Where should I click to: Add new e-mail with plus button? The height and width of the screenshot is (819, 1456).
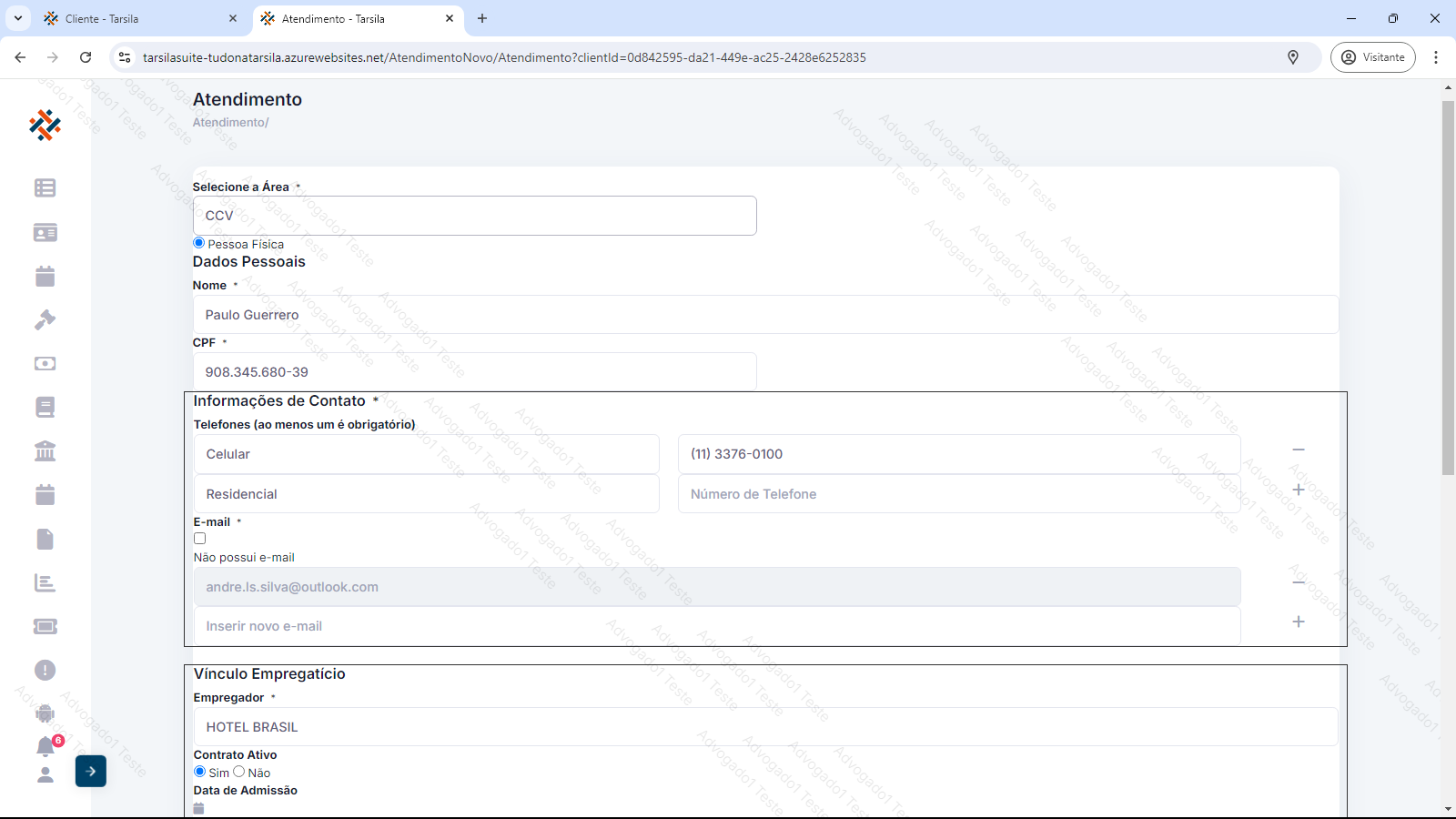[1299, 622]
